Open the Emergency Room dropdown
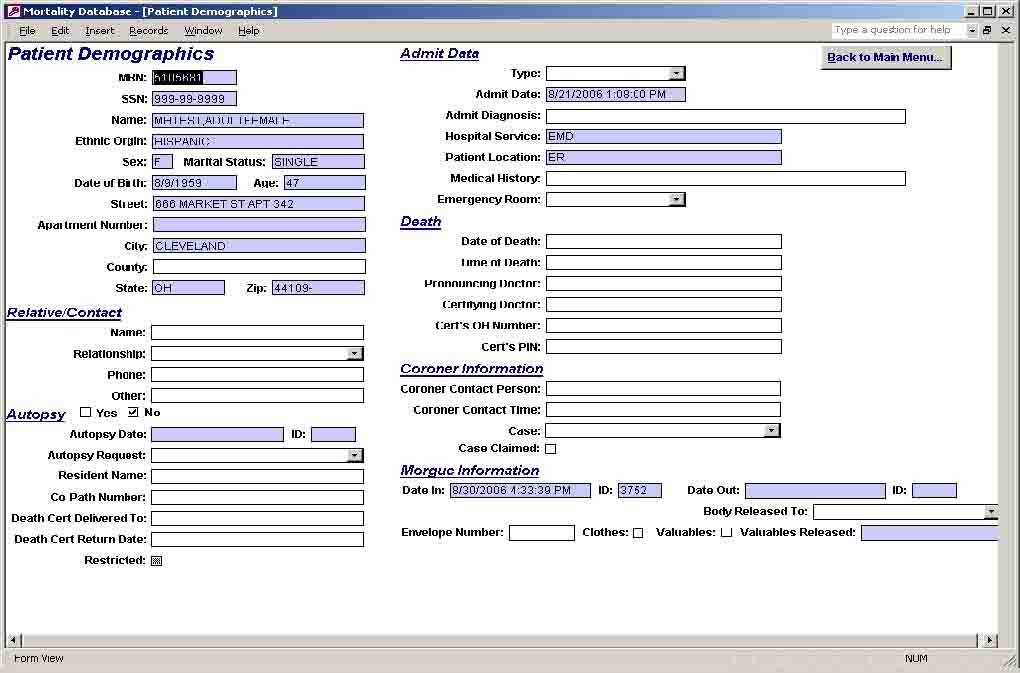1020x673 pixels. pyautogui.click(x=677, y=199)
